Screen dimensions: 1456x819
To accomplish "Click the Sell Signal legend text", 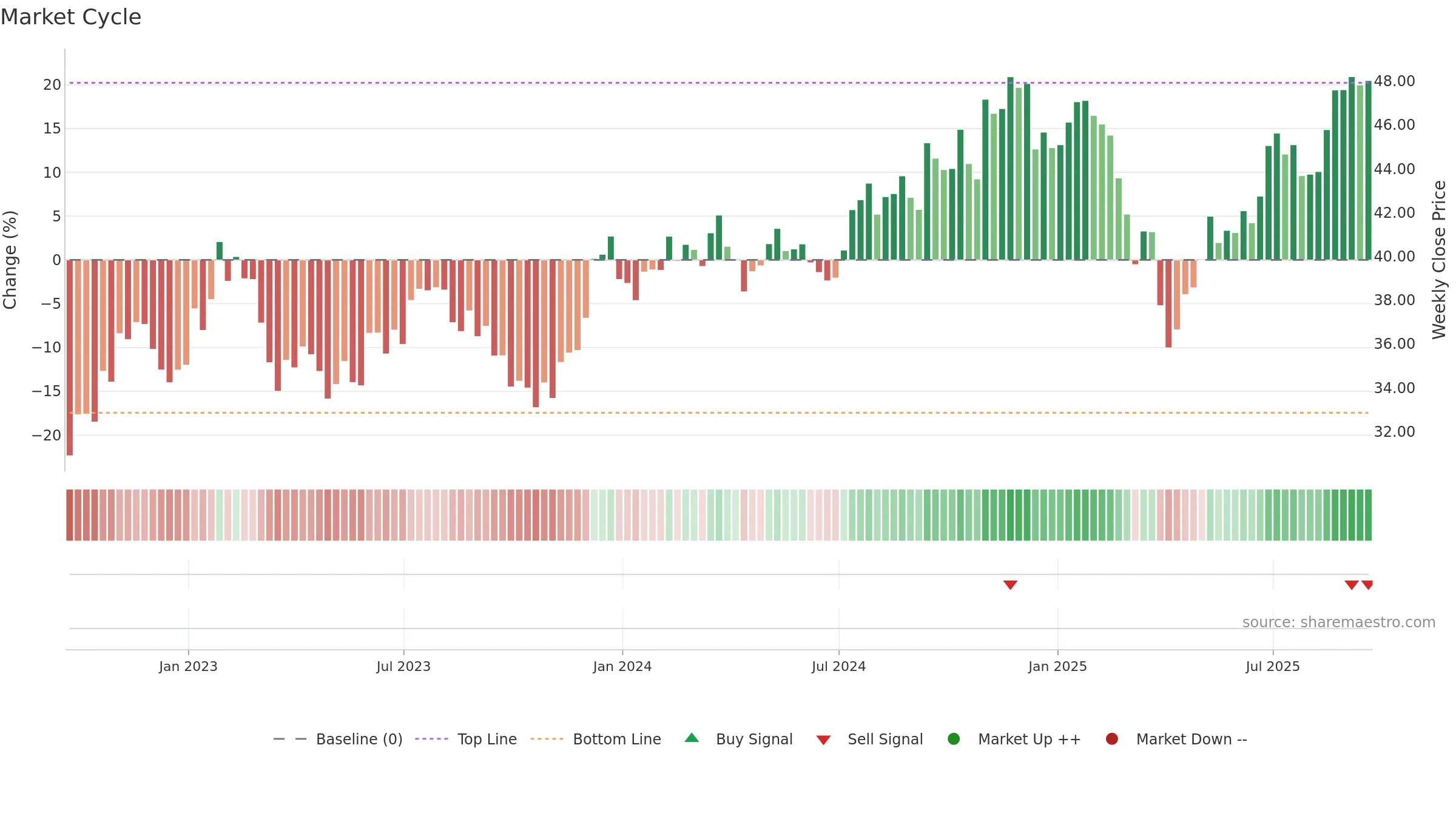I will [x=885, y=739].
